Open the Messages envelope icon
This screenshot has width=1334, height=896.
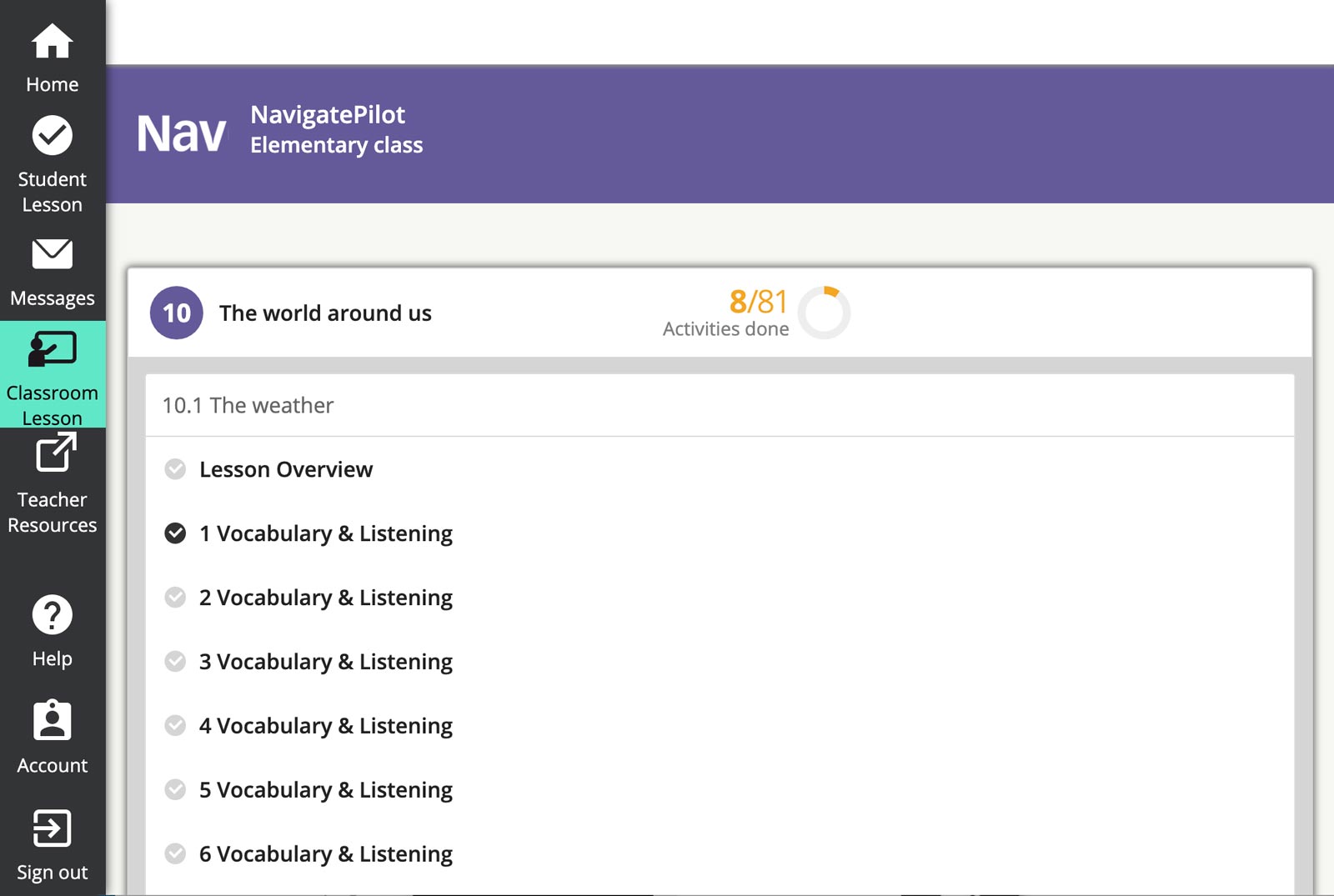(x=52, y=254)
